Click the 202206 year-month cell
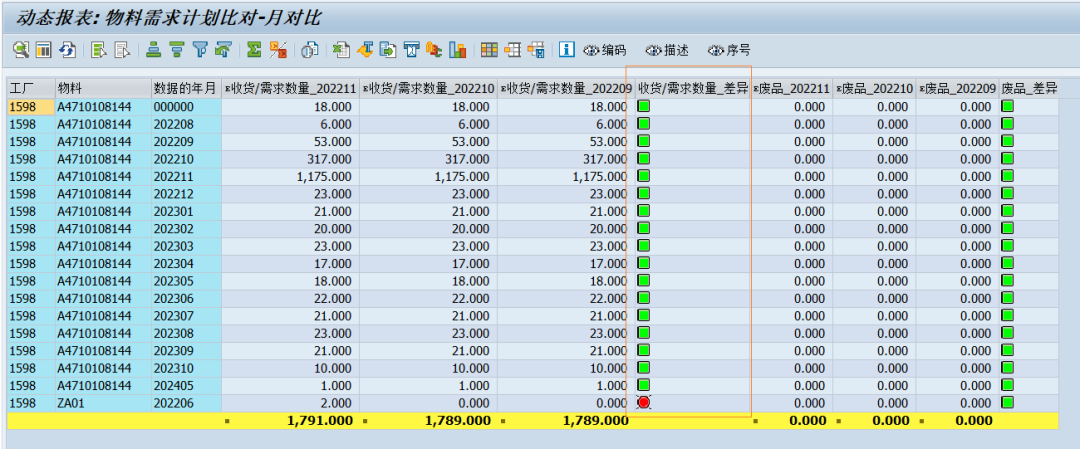This screenshot has height=449, width=1080. tap(187, 403)
